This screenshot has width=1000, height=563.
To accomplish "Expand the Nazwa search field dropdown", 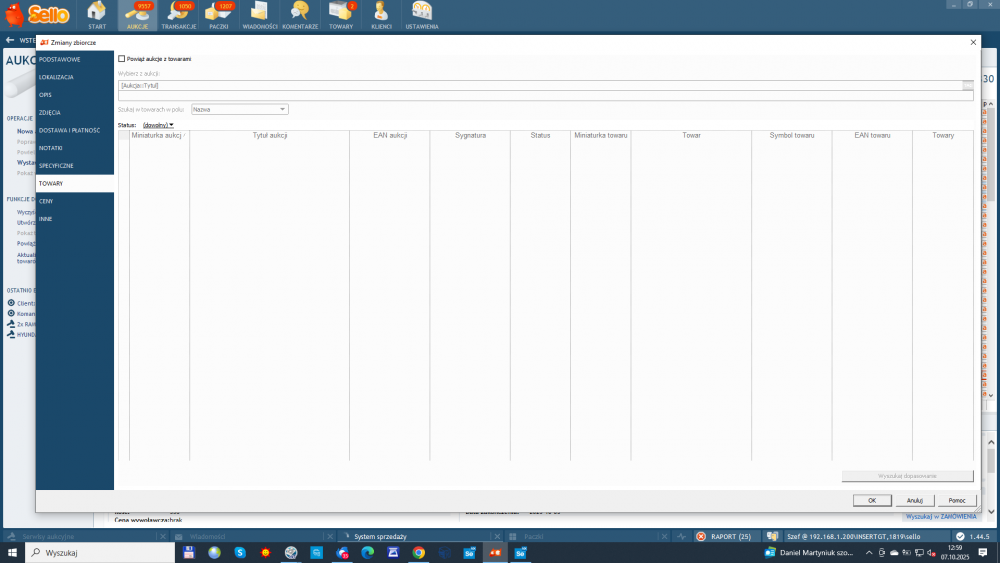I will click(x=282, y=109).
